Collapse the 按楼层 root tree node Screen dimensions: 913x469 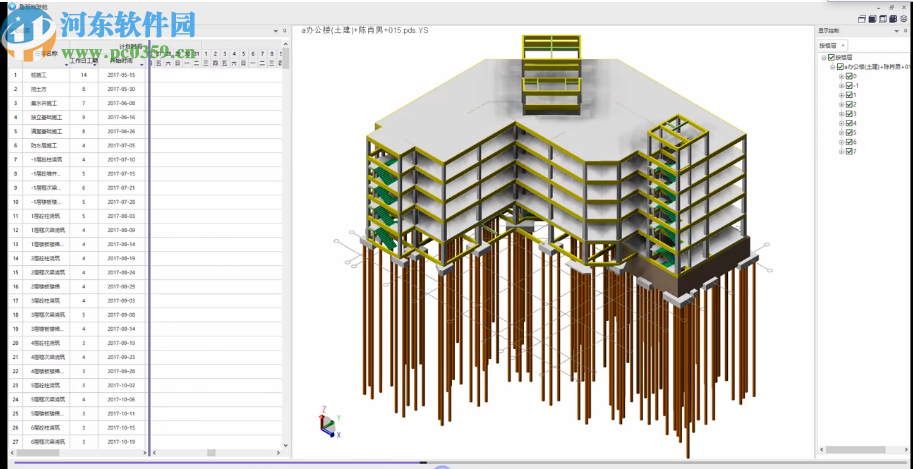[x=823, y=58]
